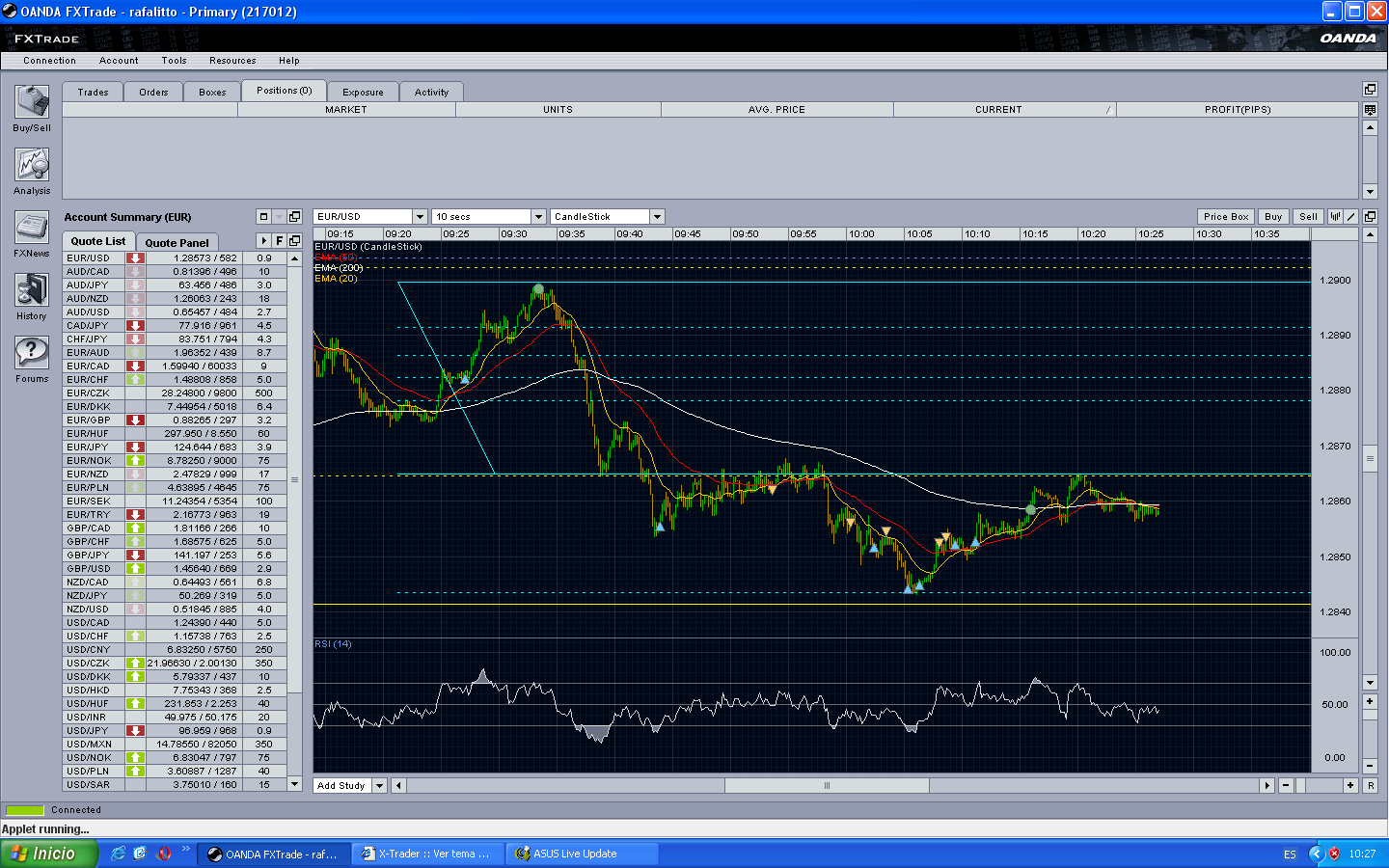Screen dimensions: 1389x868
Task: Click Internet Explorer quick launch icon in taskbar
Action: coord(118,854)
